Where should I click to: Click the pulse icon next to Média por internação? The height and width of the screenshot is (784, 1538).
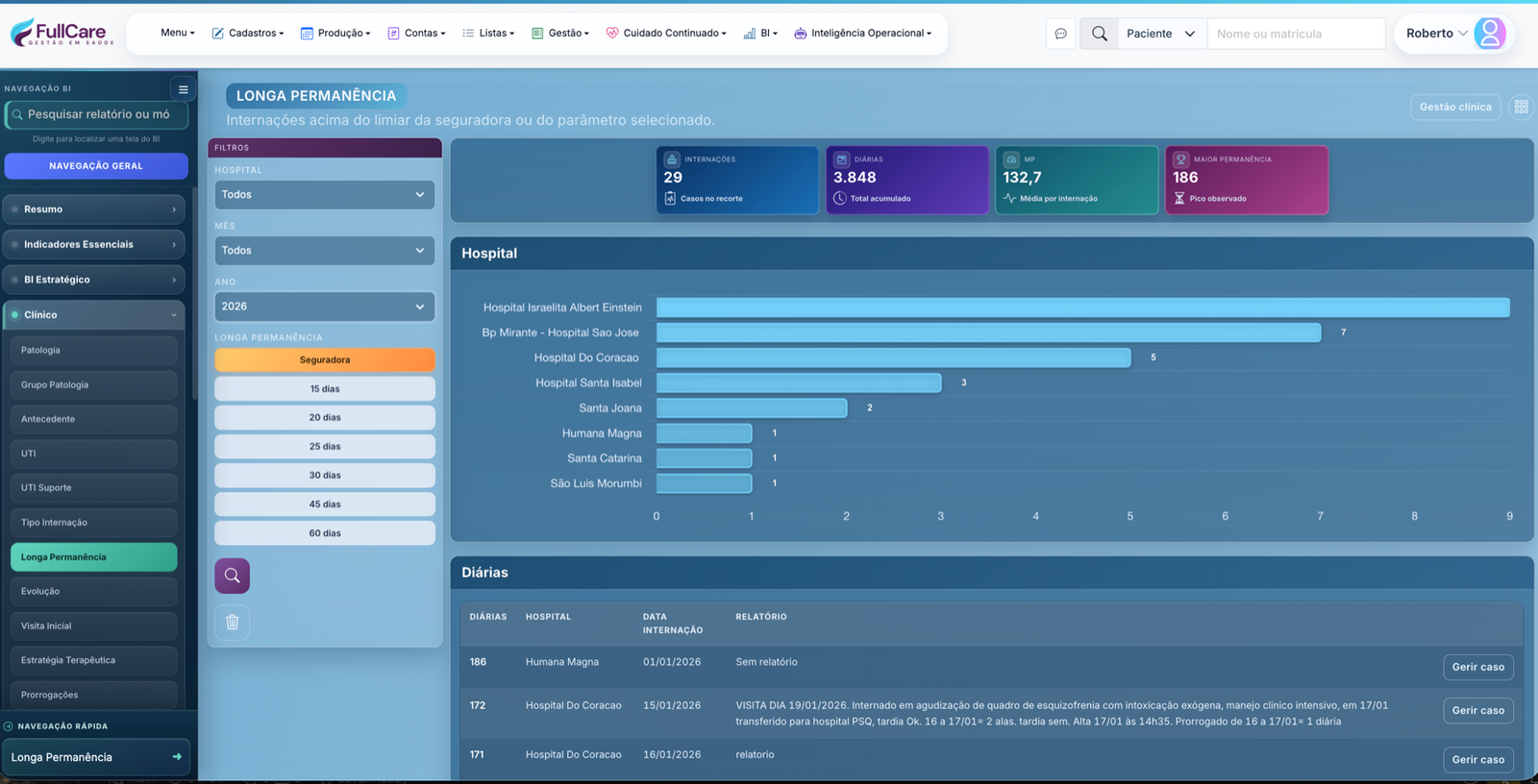pos(1009,199)
